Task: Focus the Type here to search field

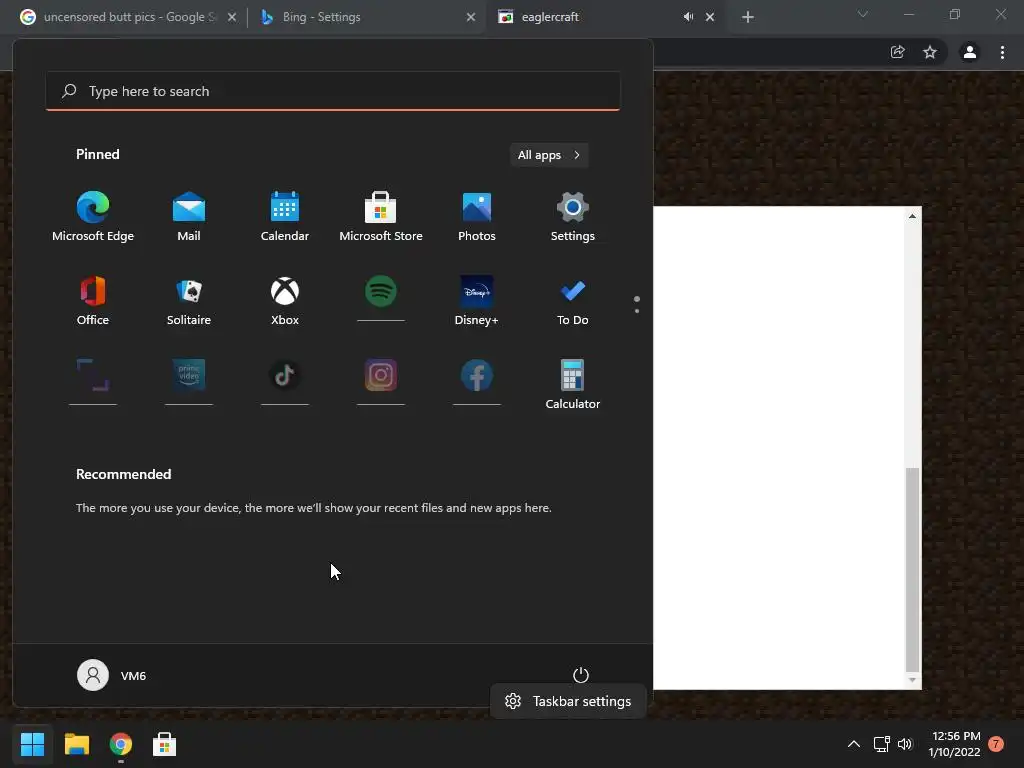Action: pos(333,91)
